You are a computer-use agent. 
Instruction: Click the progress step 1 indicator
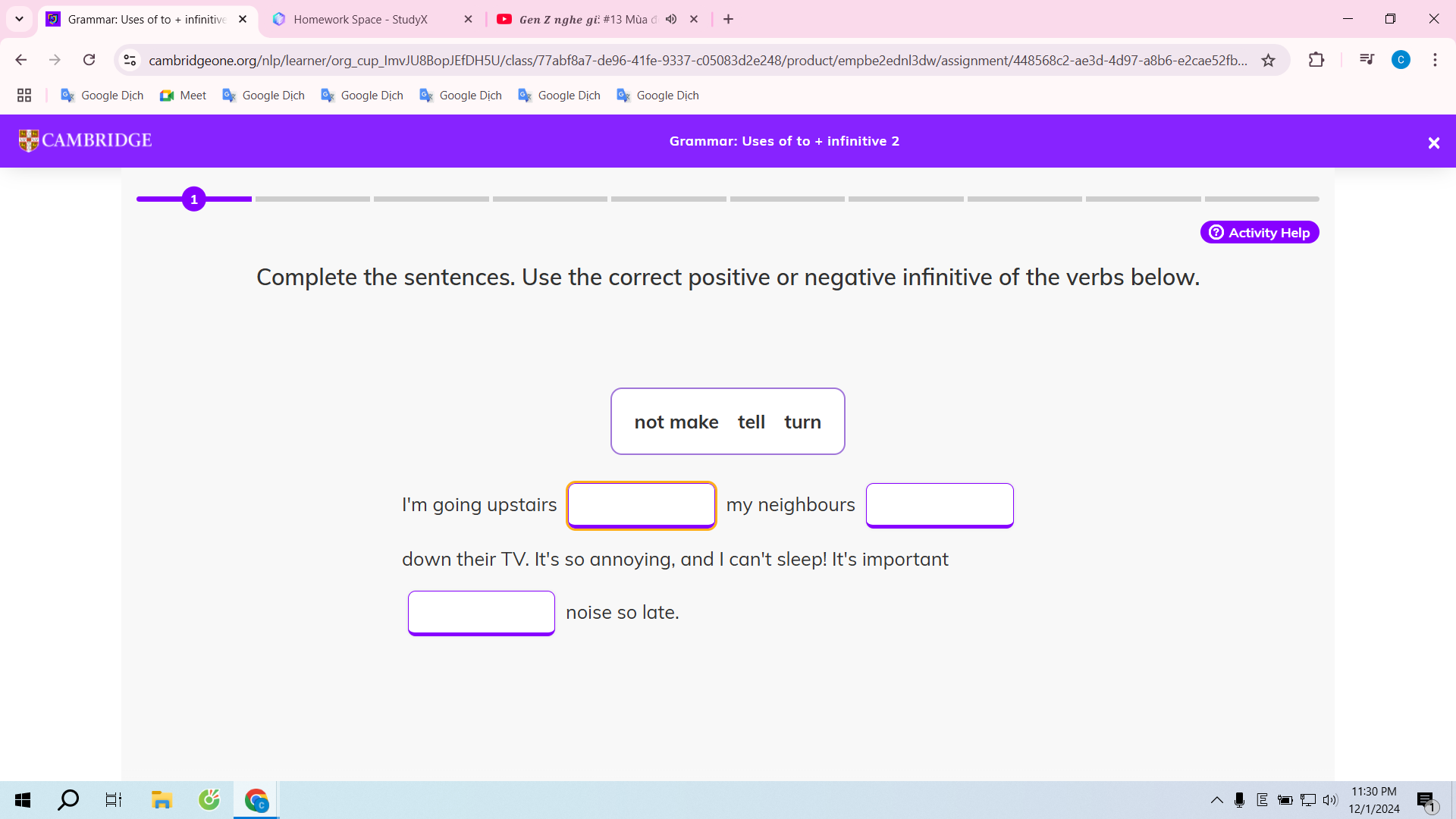coord(194,199)
